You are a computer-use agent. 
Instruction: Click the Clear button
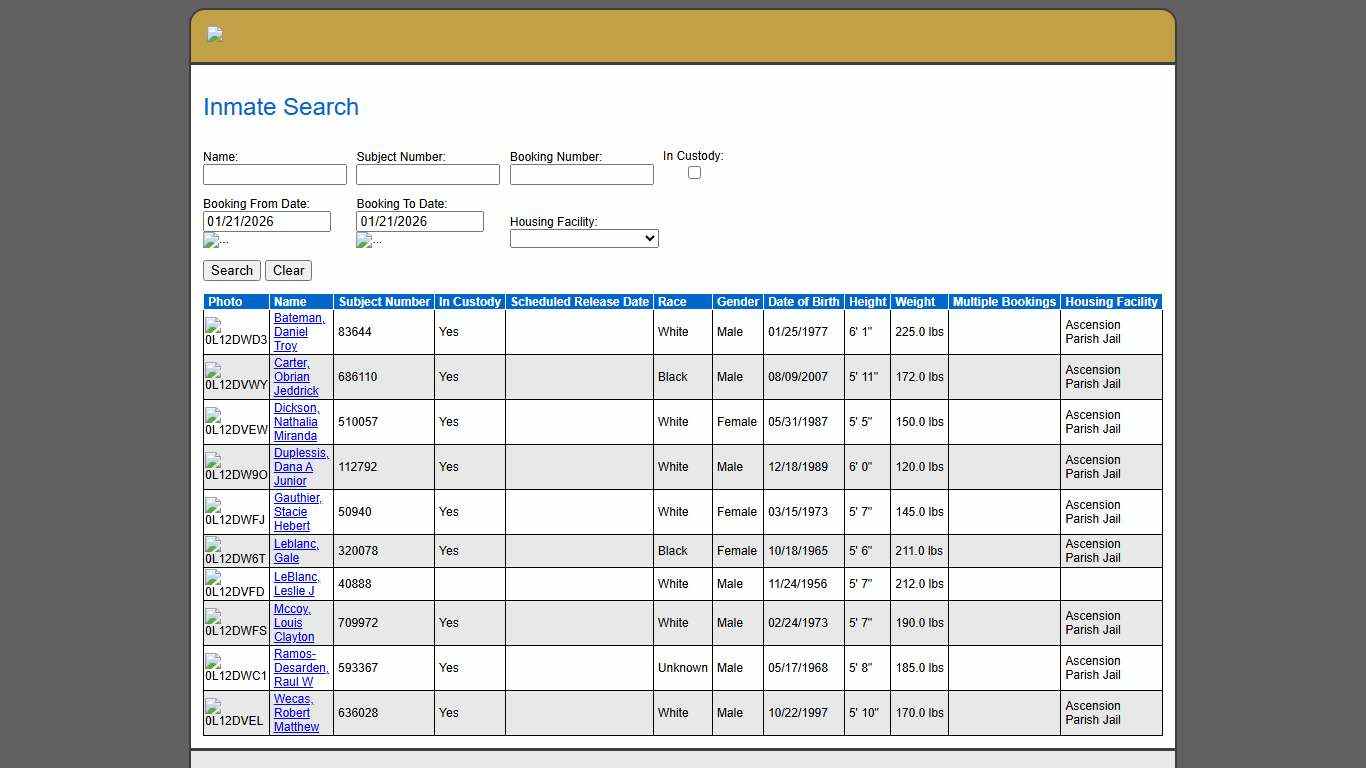tap(288, 270)
